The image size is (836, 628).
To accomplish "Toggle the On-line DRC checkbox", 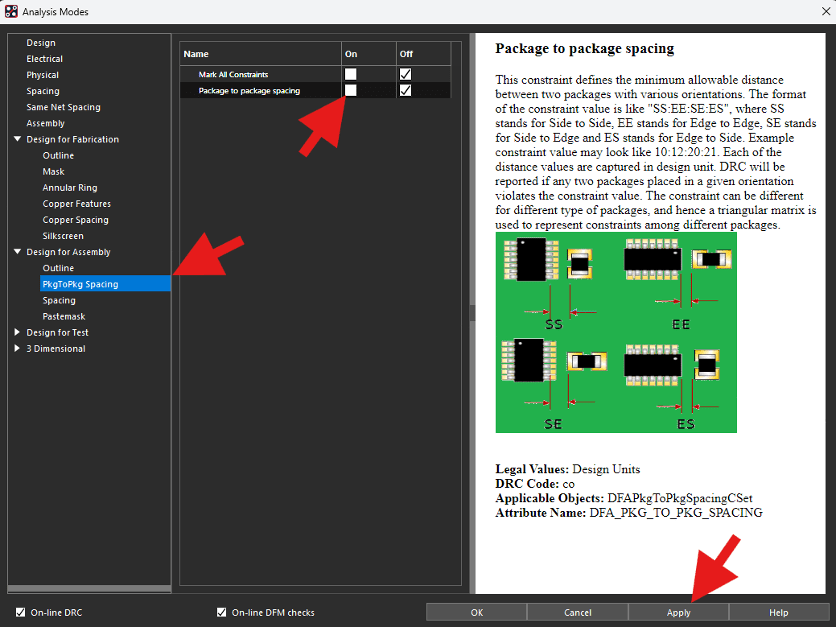I will [x=20, y=612].
